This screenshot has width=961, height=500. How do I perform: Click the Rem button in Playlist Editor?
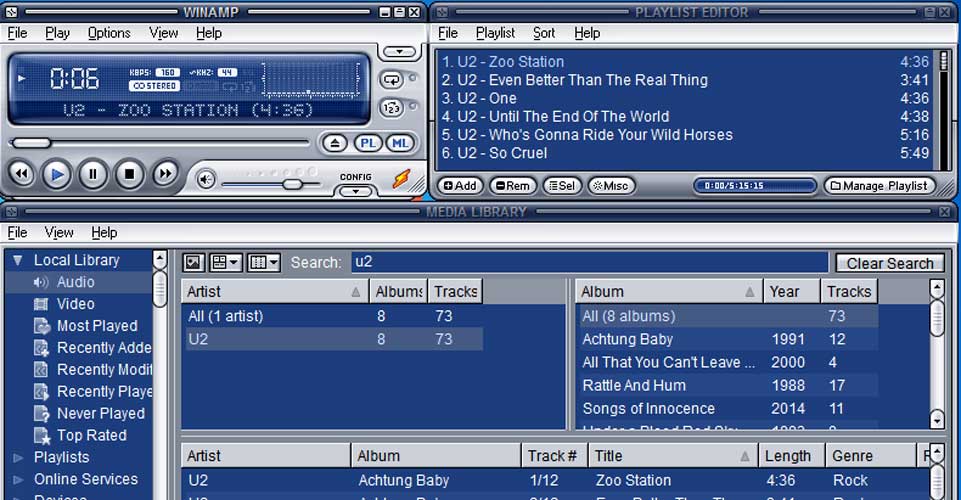pos(512,186)
